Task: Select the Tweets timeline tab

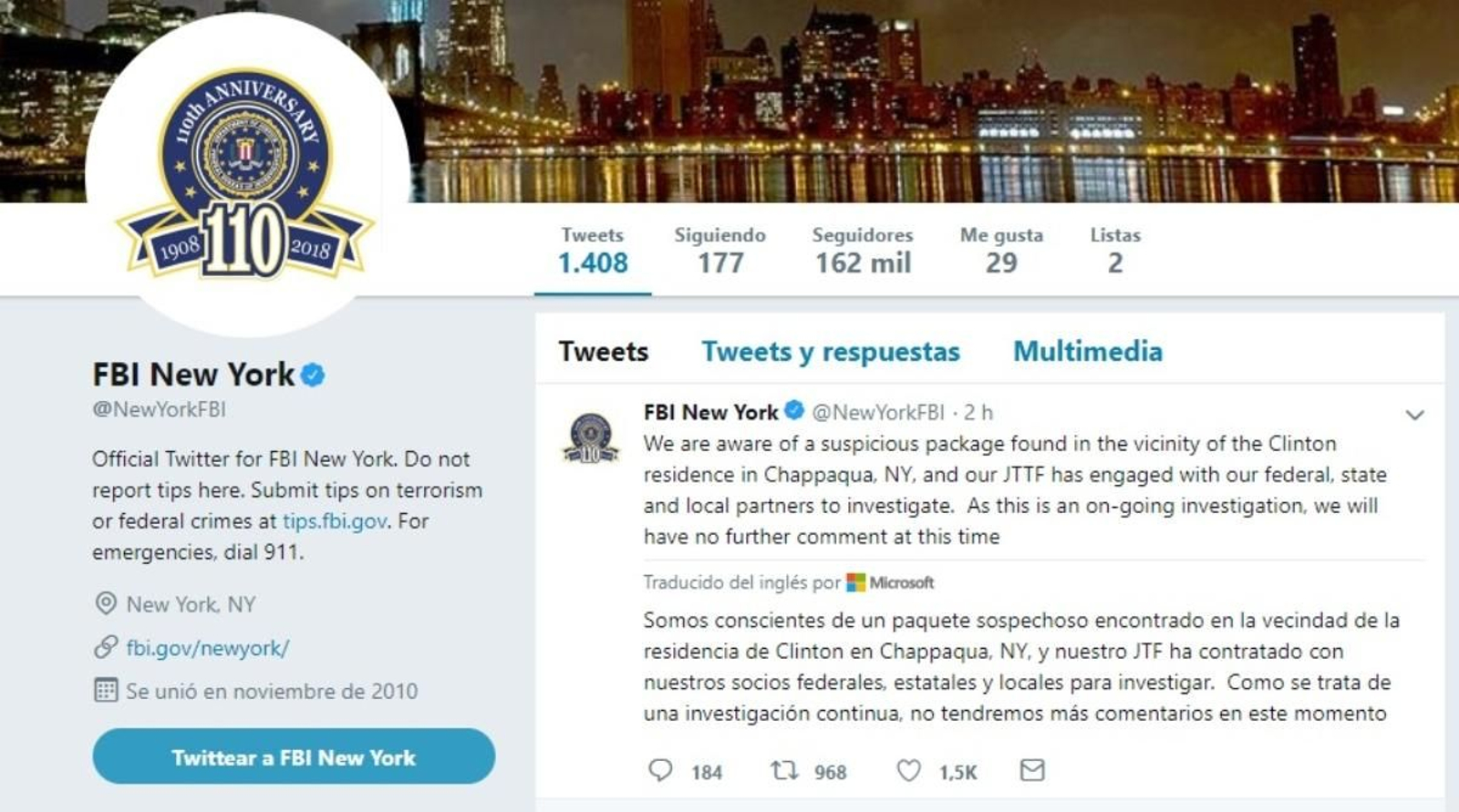Action: 604,352
